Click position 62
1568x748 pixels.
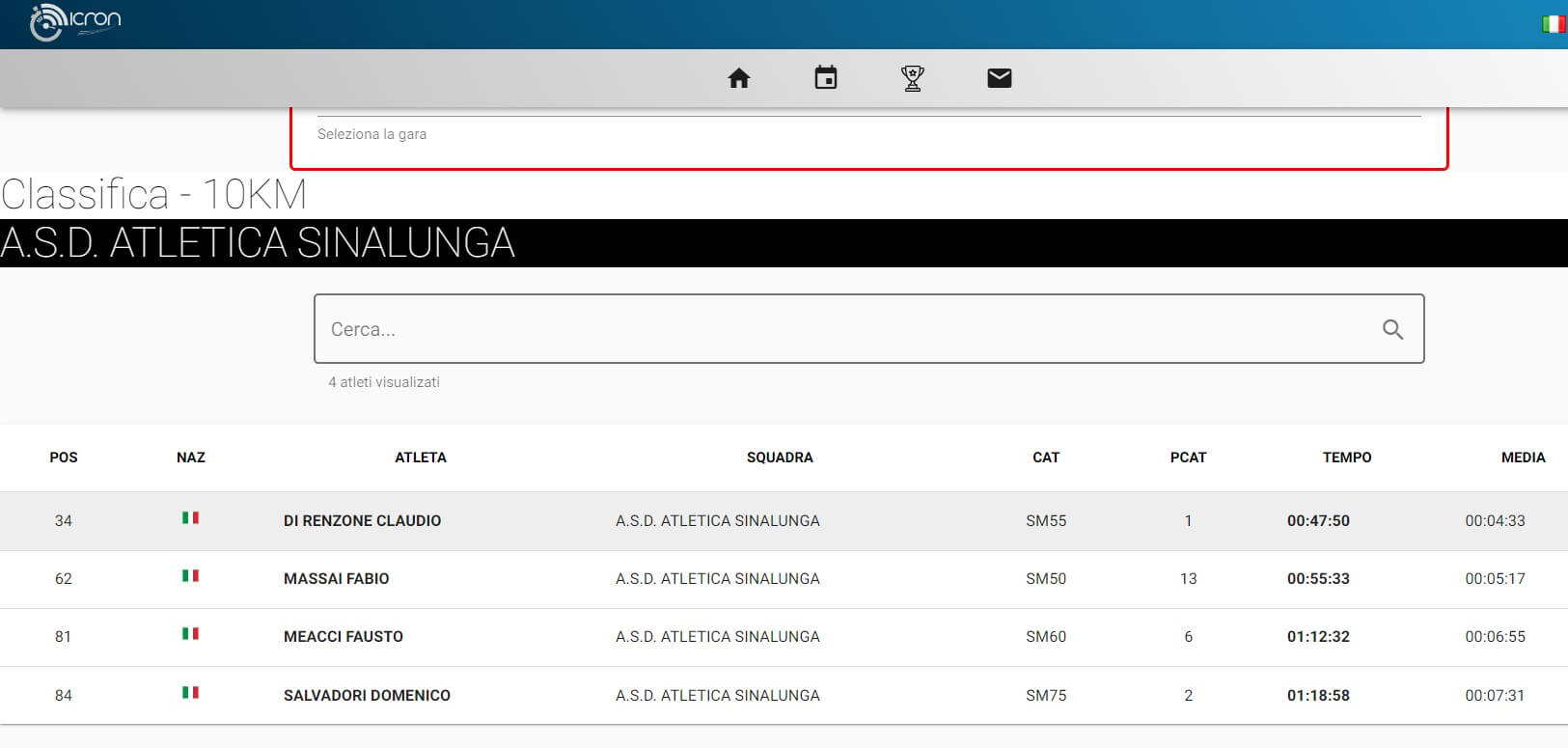[64, 579]
